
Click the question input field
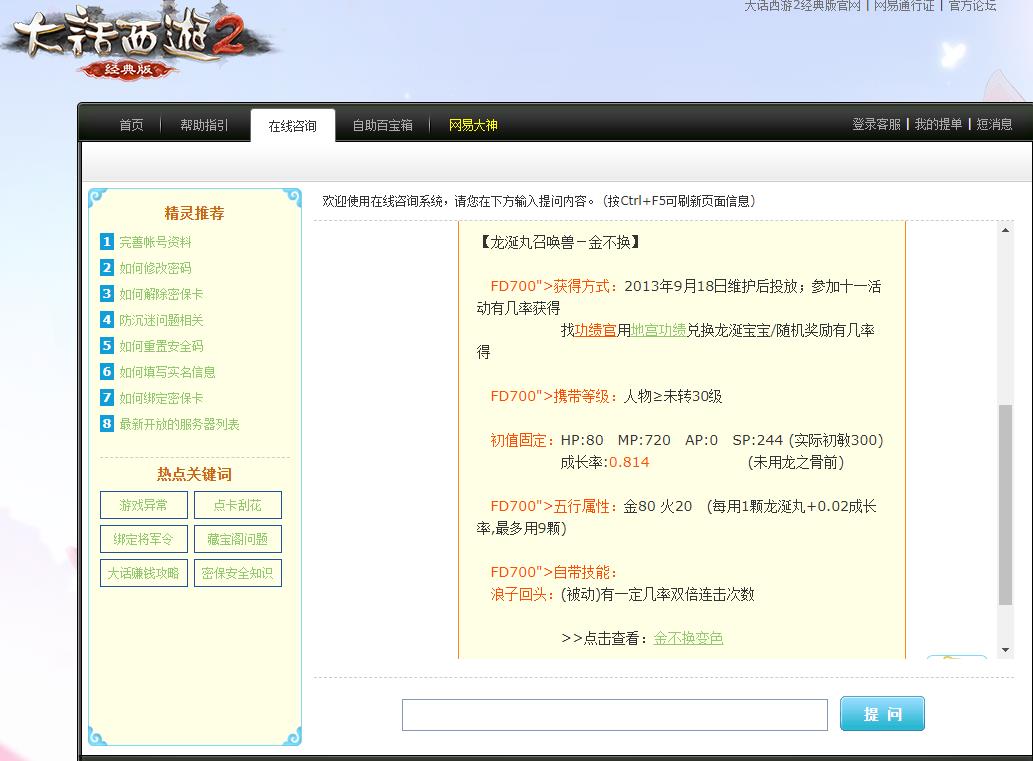(615, 715)
